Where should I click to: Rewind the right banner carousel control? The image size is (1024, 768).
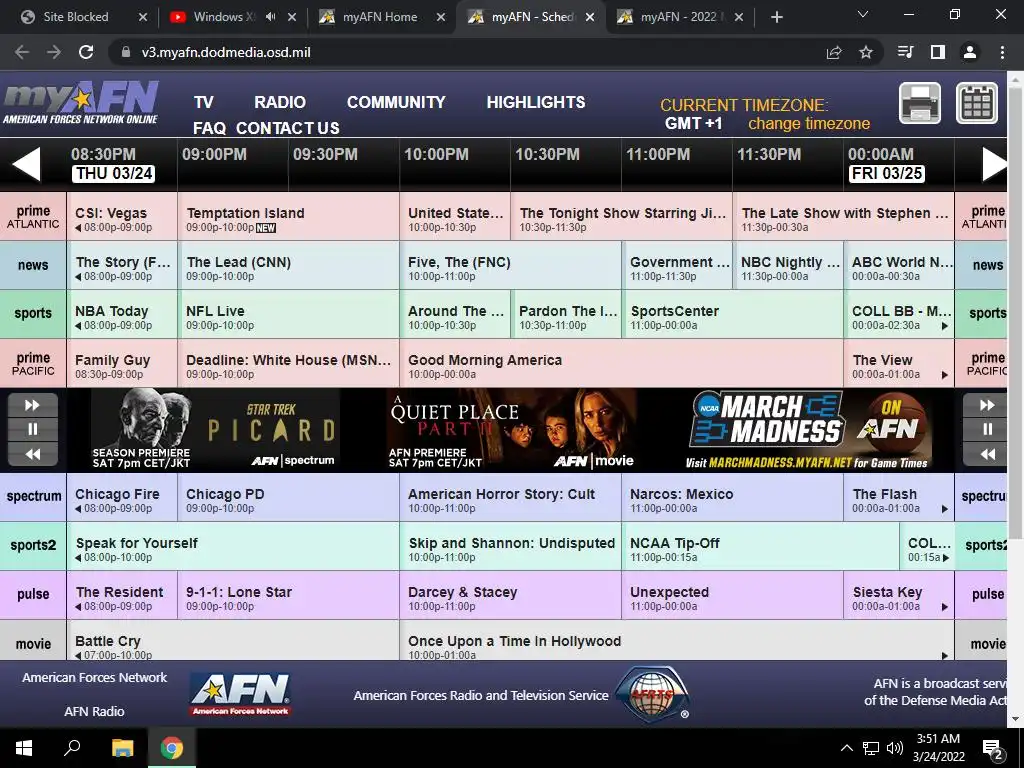[x=987, y=454]
